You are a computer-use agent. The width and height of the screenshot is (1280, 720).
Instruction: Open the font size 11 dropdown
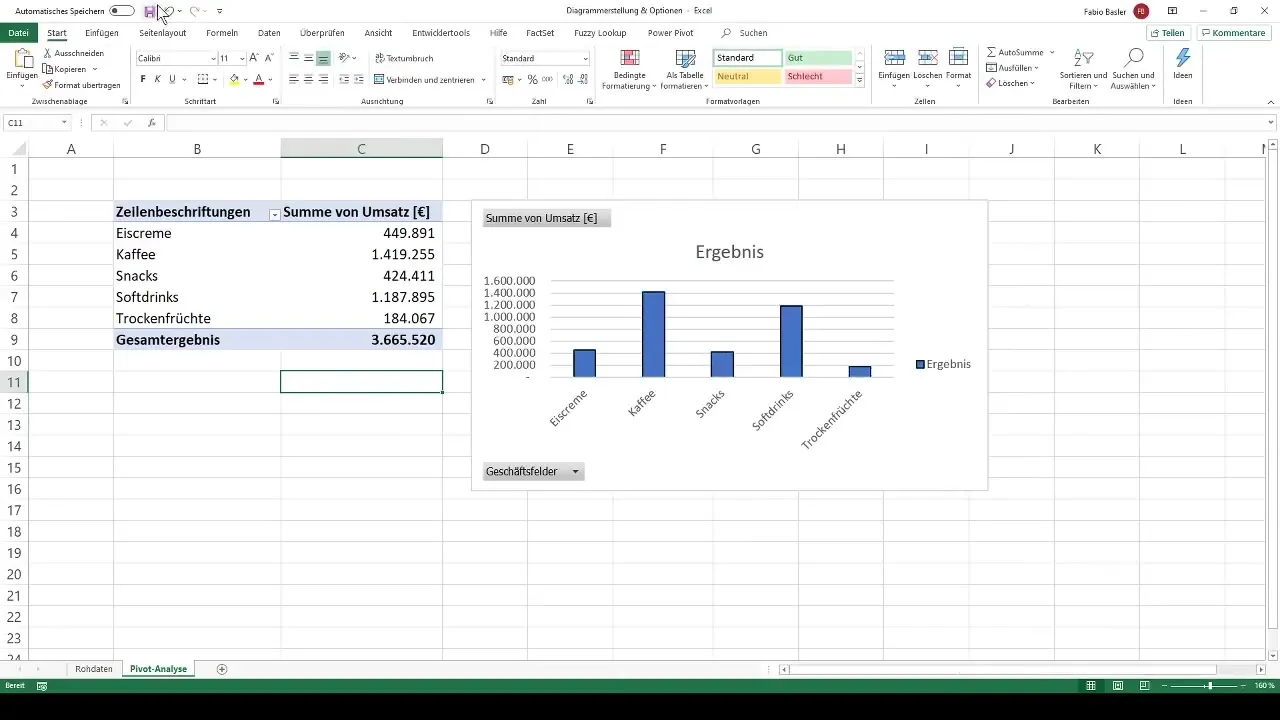point(240,59)
